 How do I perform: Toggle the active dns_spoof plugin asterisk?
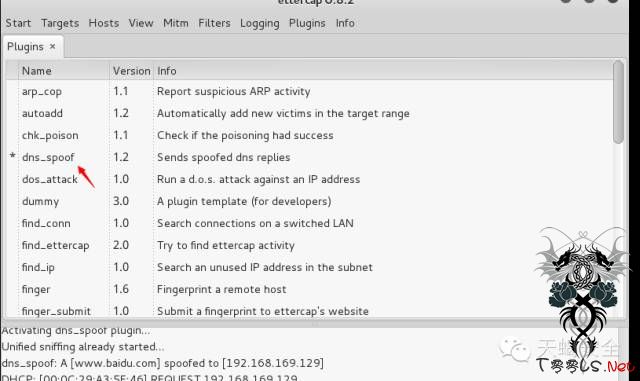coord(12,157)
